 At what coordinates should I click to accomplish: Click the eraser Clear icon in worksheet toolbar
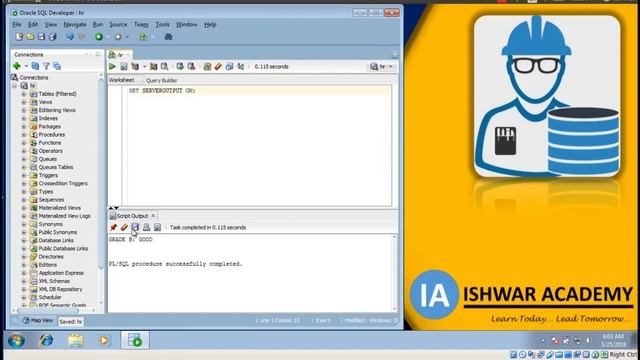pyautogui.click(x=218, y=67)
